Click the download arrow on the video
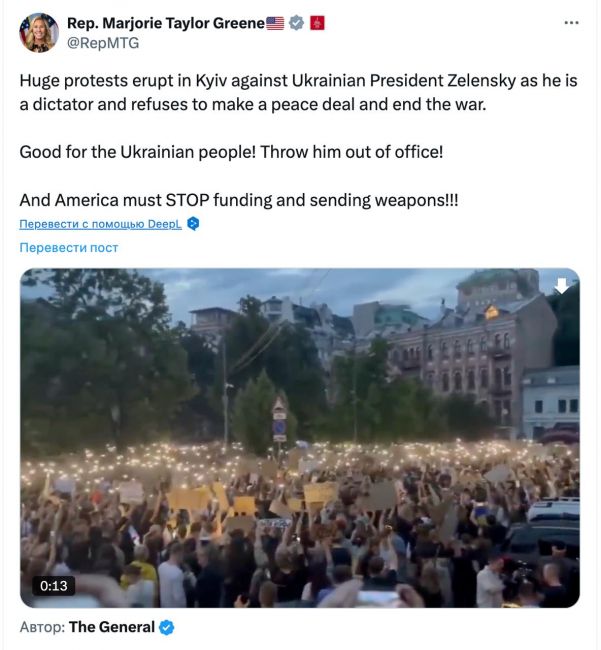 (x=562, y=286)
